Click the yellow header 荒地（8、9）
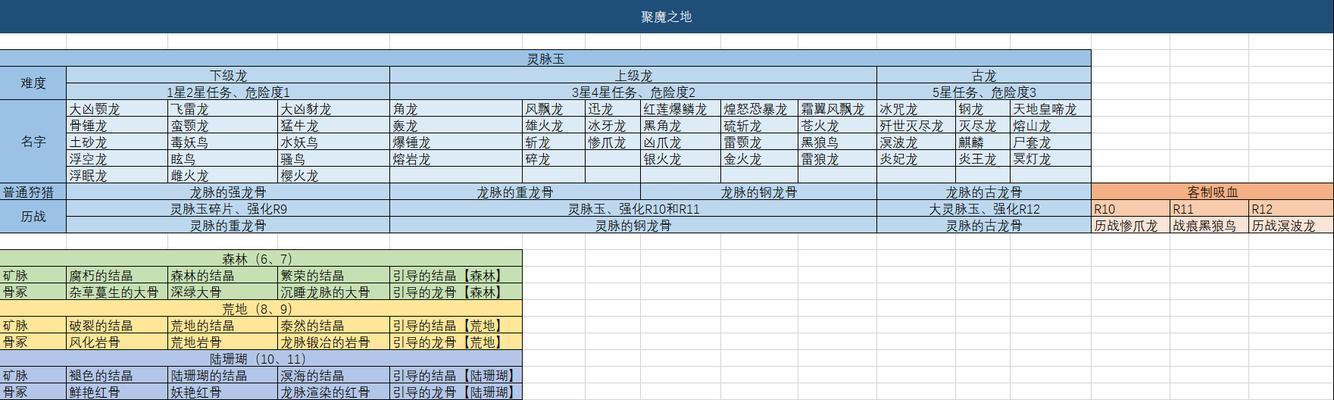The image size is (1334, 400). coord(261,308)
